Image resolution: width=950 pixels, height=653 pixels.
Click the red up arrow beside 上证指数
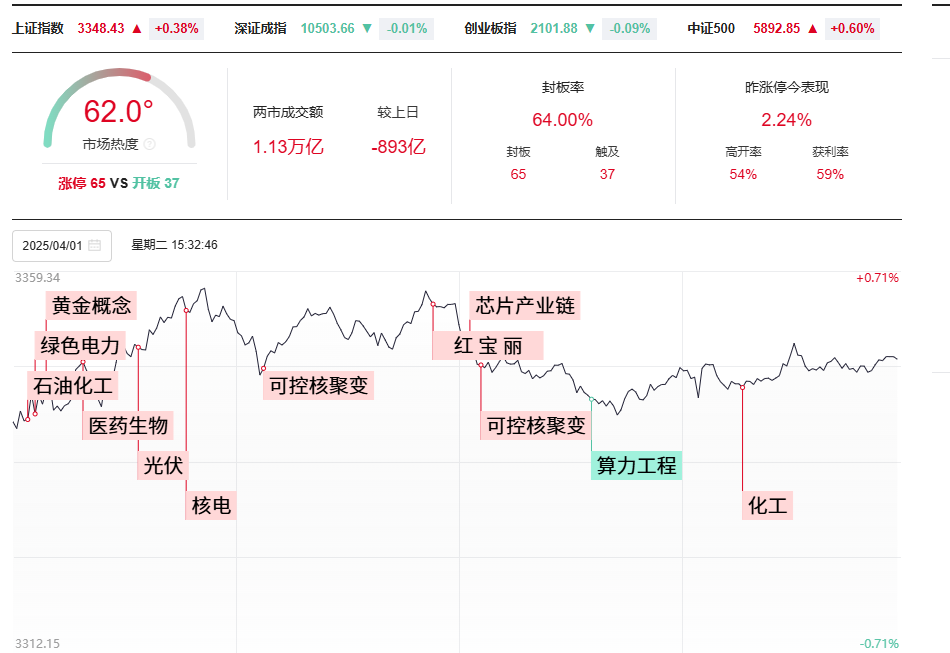[137, 28]
